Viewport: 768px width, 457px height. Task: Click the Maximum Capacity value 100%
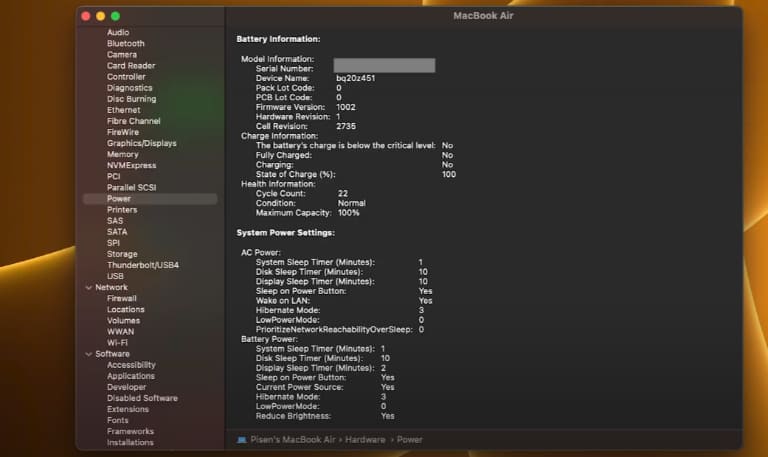tap(349, 213)
